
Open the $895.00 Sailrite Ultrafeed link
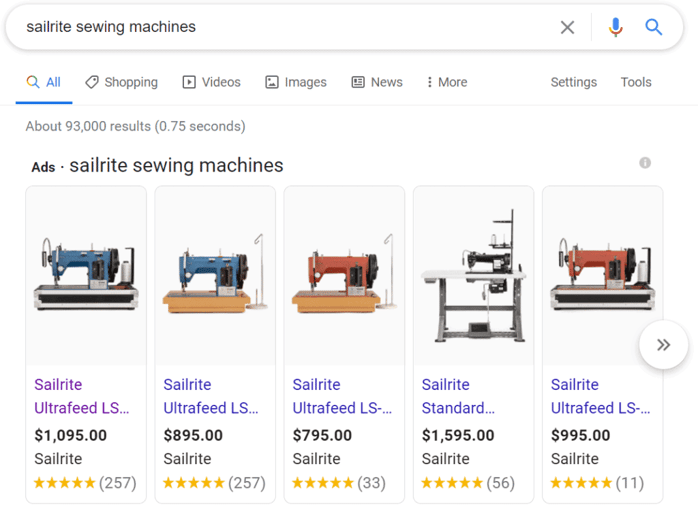click(211, 396)
